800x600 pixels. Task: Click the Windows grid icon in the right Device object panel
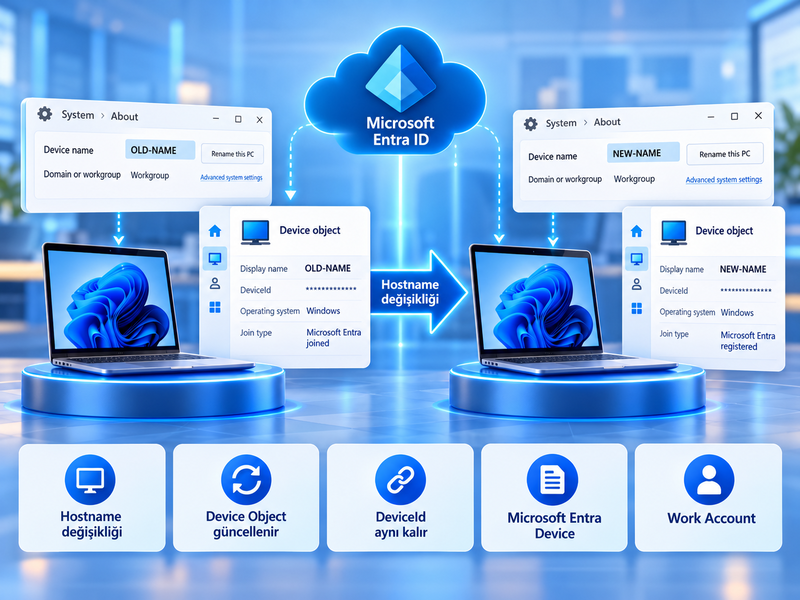[x=636, y=309]
